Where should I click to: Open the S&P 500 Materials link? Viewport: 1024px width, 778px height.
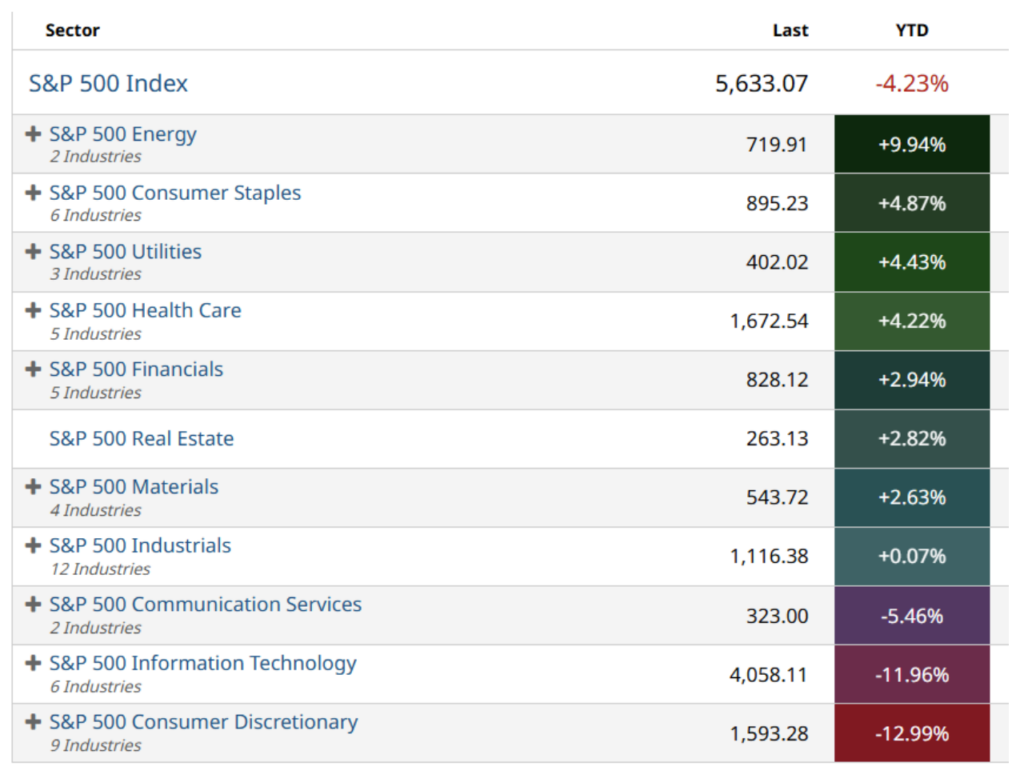pyautogui.click(x=134, y=487)
